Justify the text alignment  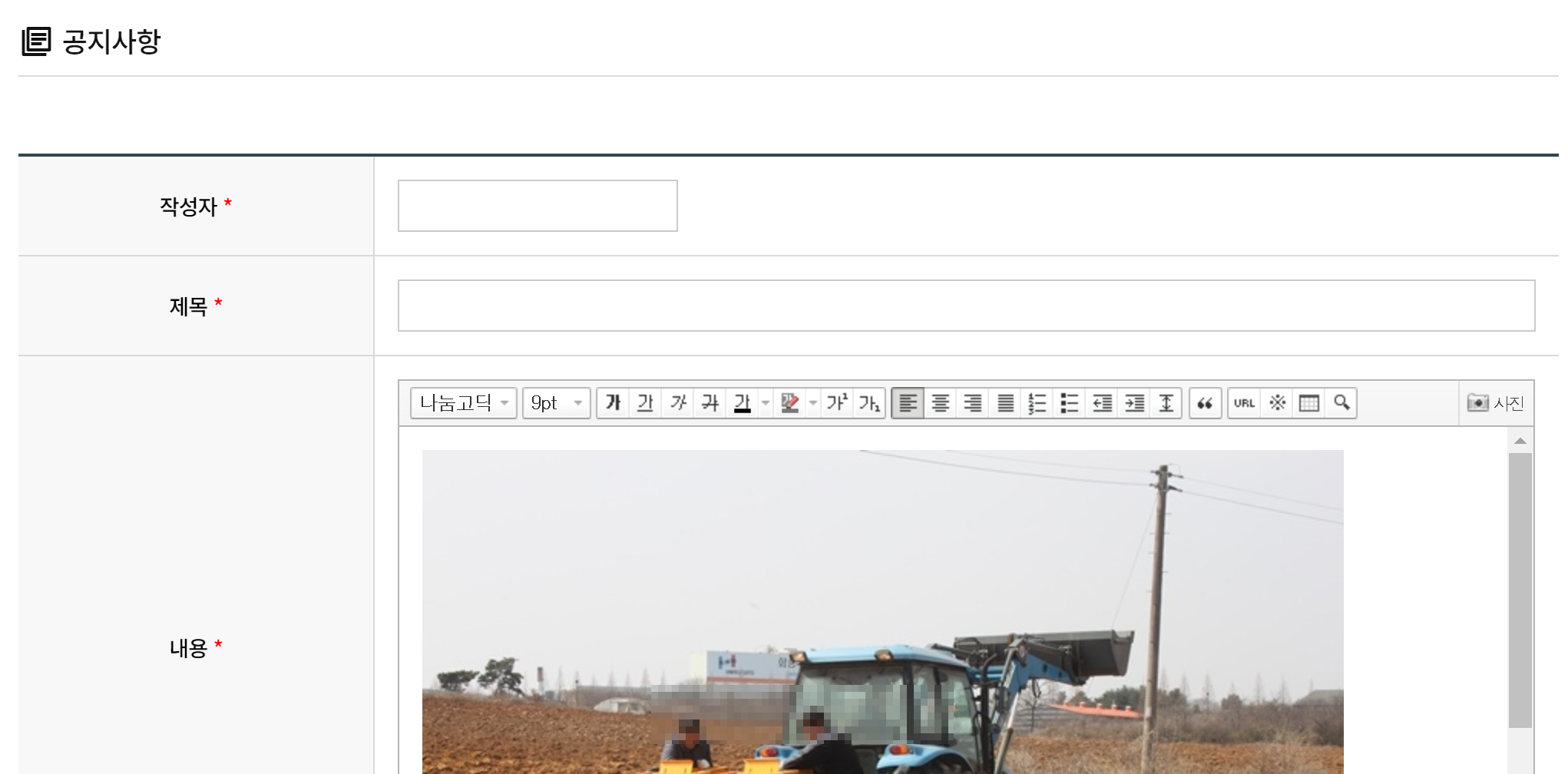click(x=1005, y=403)
